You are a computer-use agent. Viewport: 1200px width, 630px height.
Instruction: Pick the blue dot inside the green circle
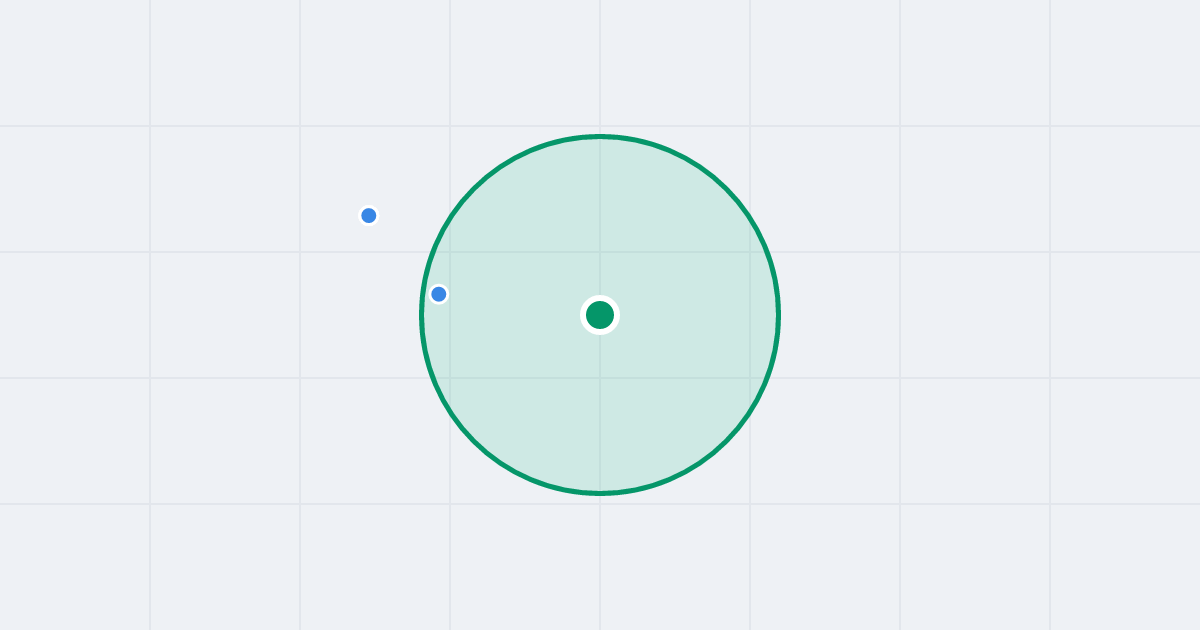[x=438, y=294]
